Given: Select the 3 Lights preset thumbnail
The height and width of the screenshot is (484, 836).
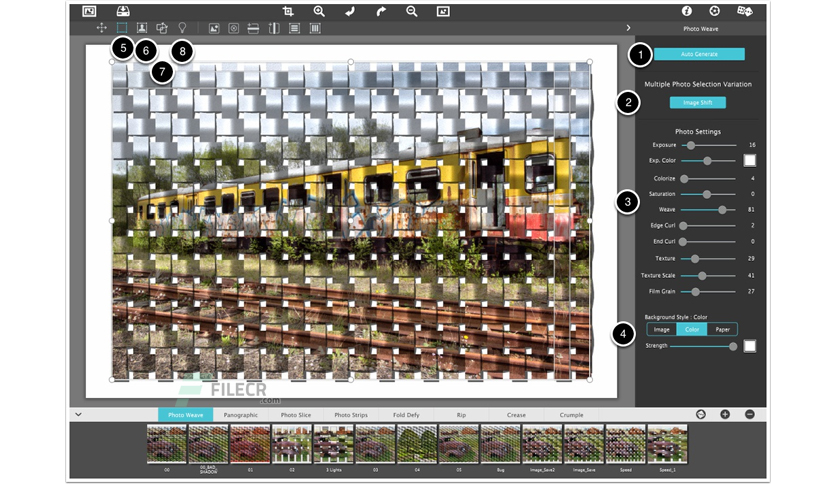Looking at the screenshot, I should tap(334, 443).
